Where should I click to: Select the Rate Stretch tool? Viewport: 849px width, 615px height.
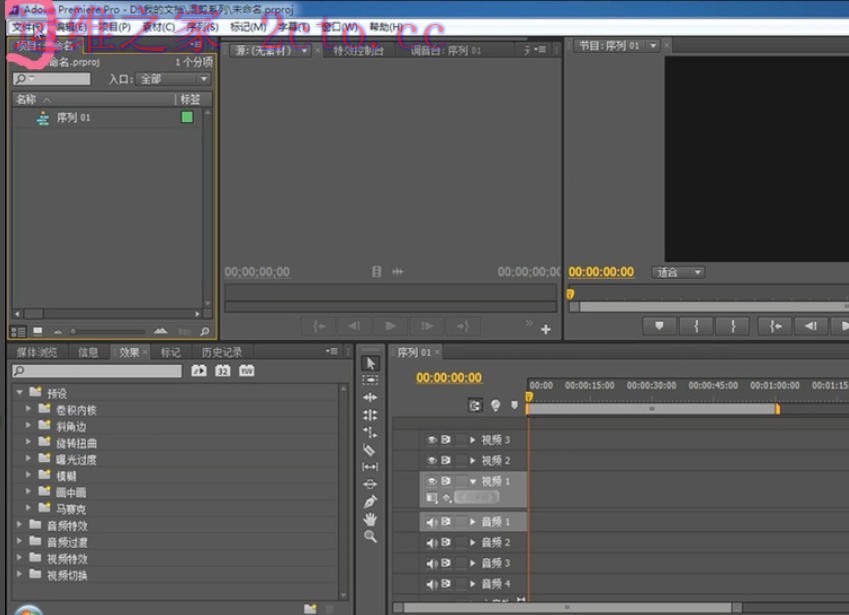coord(370,433)
